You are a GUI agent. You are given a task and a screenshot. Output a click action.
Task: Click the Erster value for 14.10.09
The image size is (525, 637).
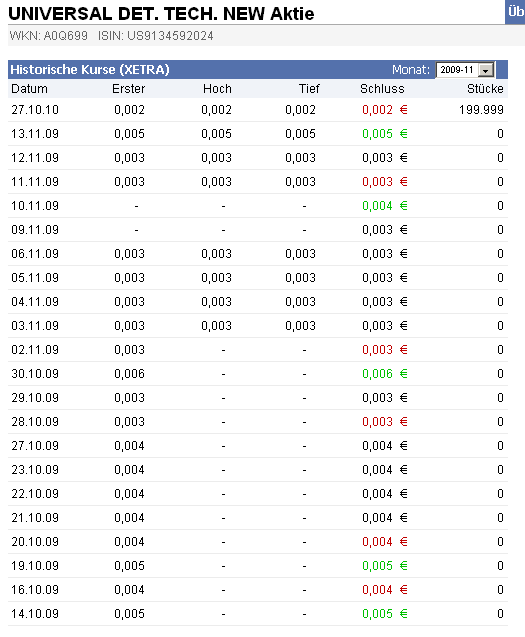[x=129, y=613]
